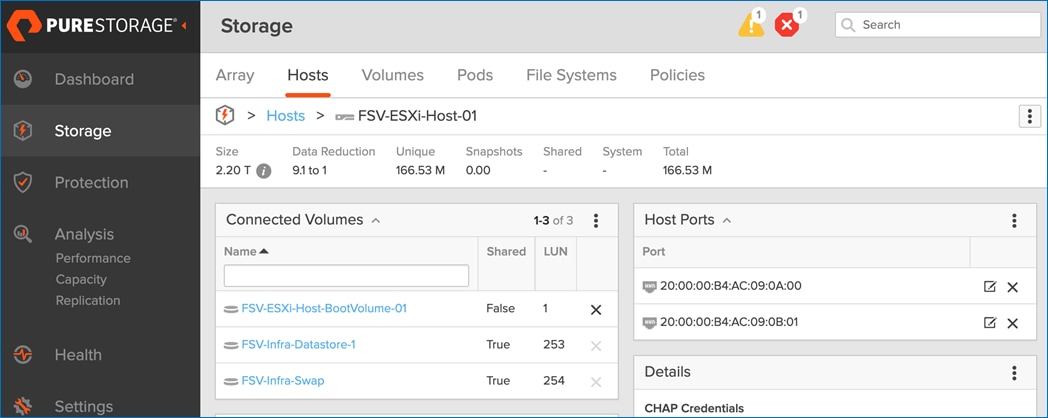
Task: Sort volumes by the Name column
Action: (246, 251)
